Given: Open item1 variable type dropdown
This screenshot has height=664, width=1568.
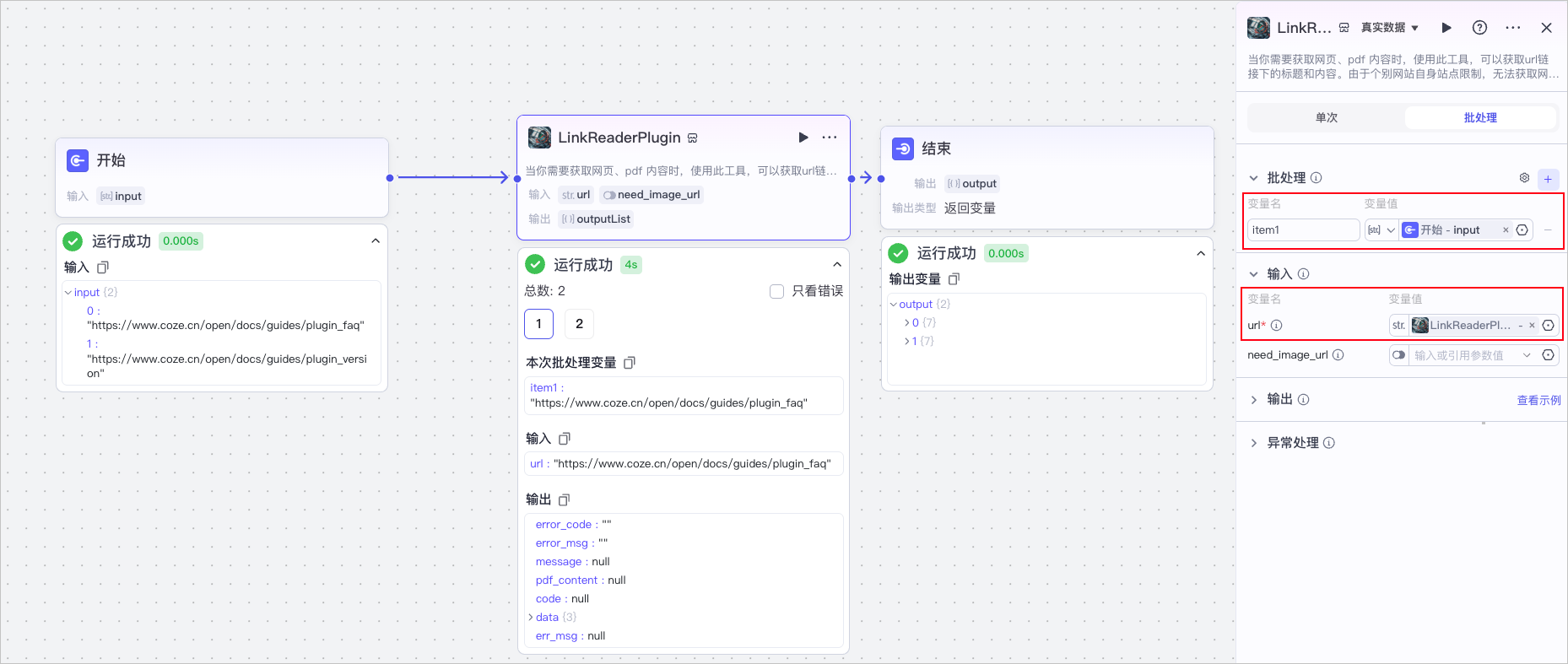Looking at the screenshot, I should (1381, 229).
